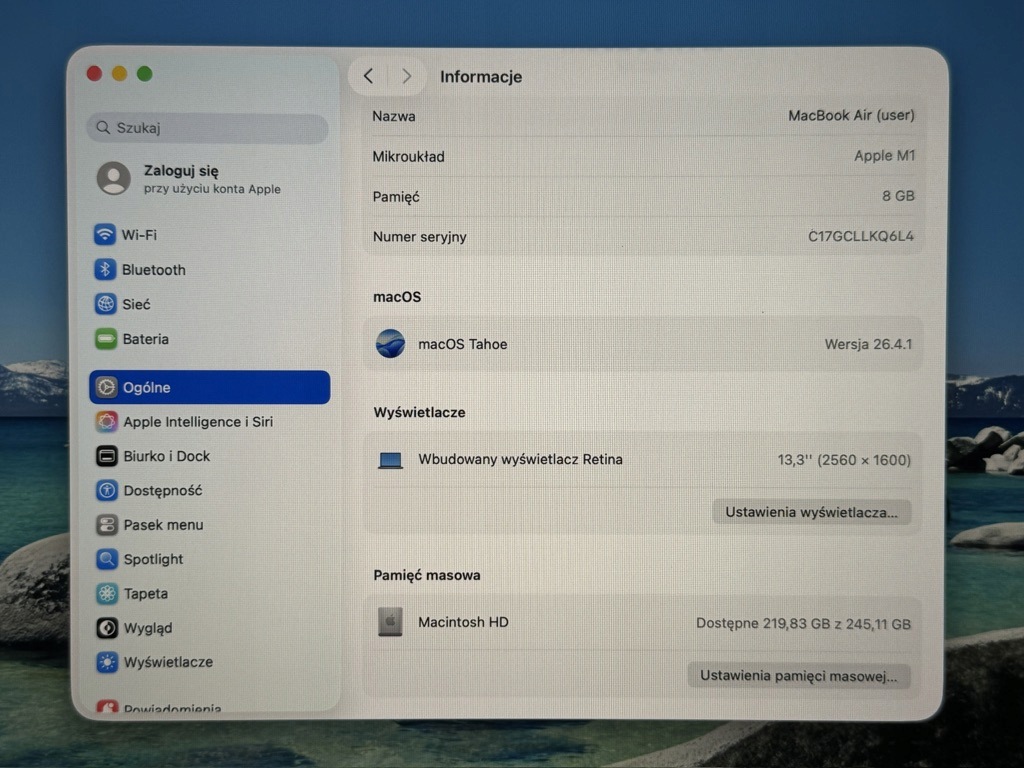1024x768 pixels.
Task: Click the search magnifier icon
Action: pos(103,127)
